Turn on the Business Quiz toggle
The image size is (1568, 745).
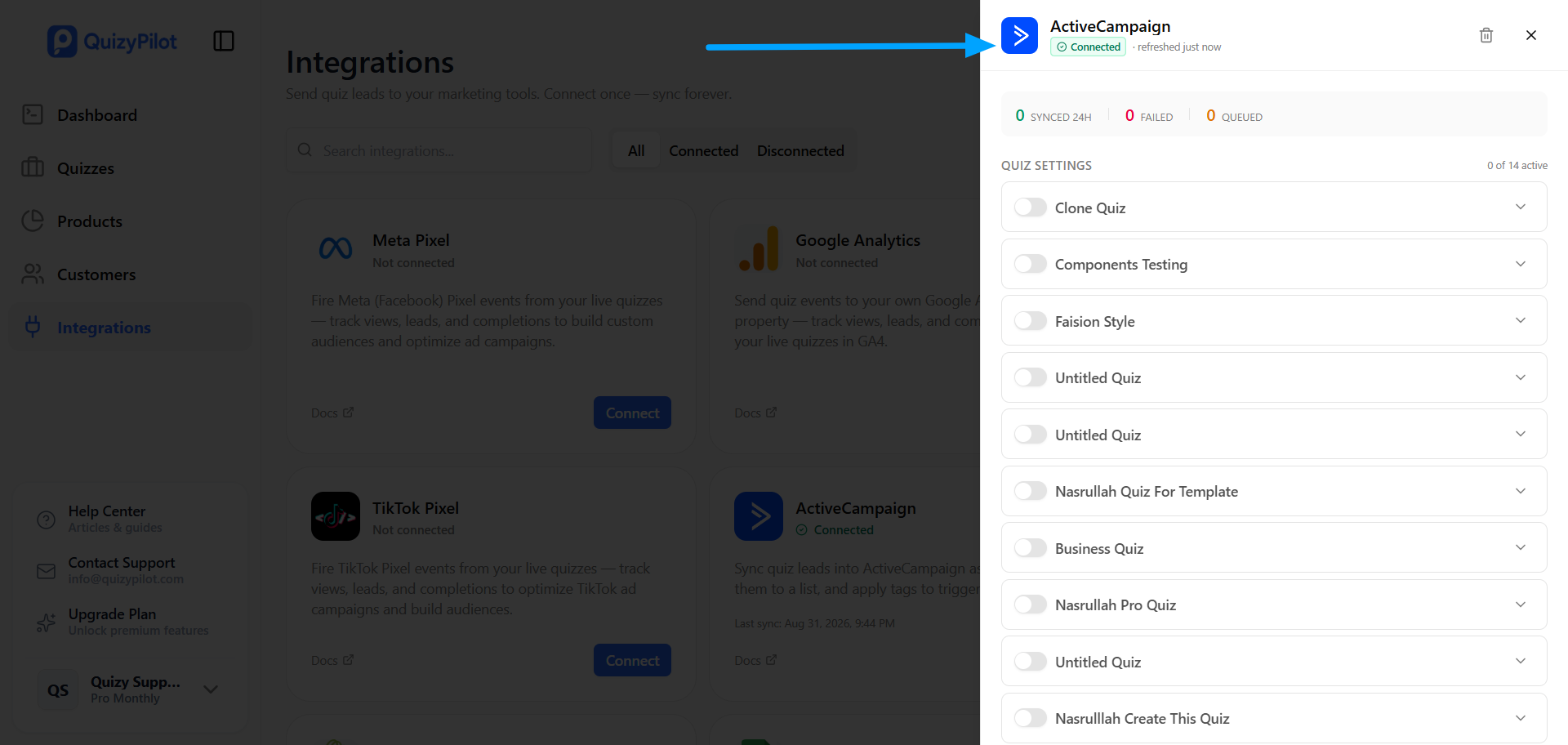click(x=1031, y=548)
